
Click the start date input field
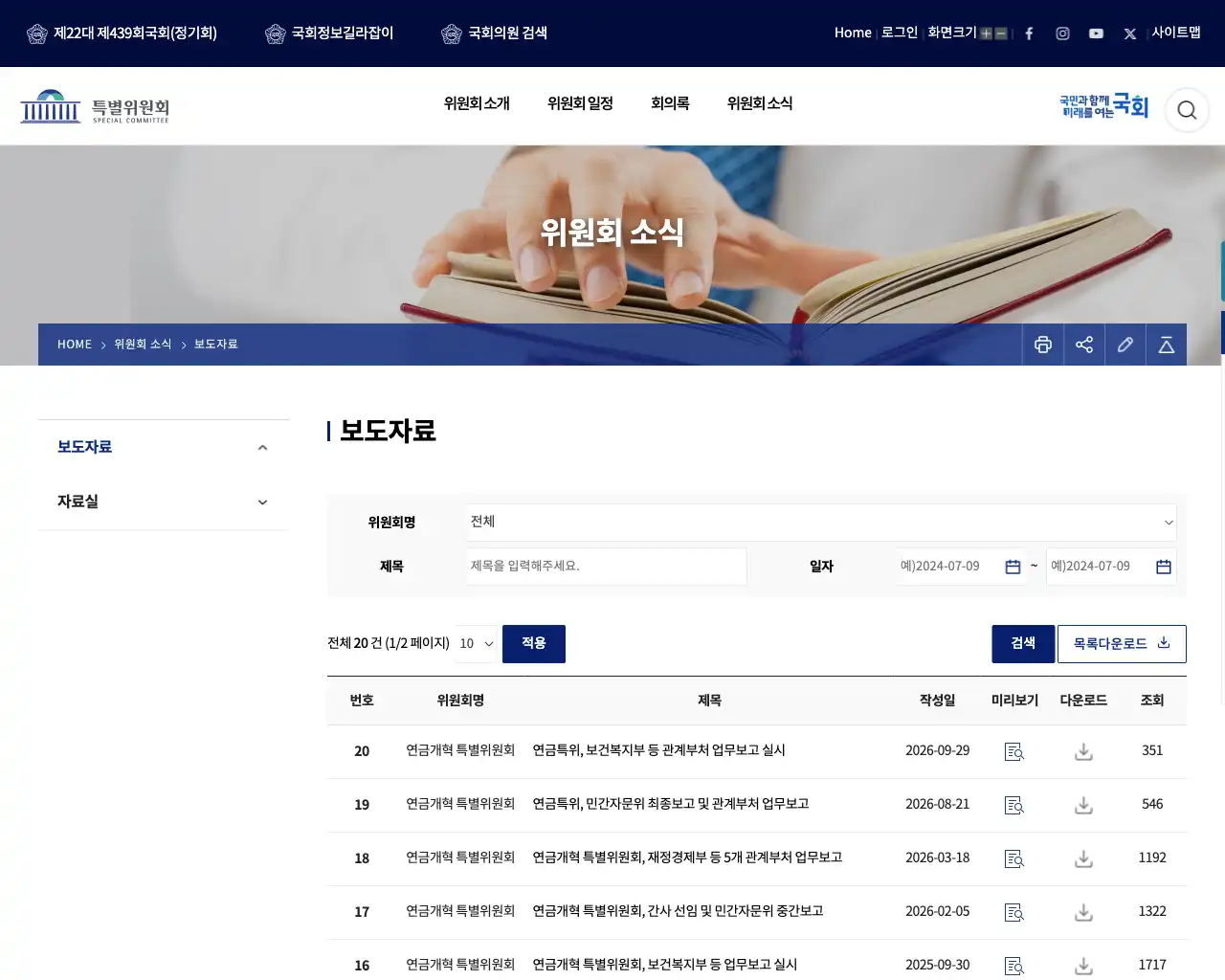(961, 567)
